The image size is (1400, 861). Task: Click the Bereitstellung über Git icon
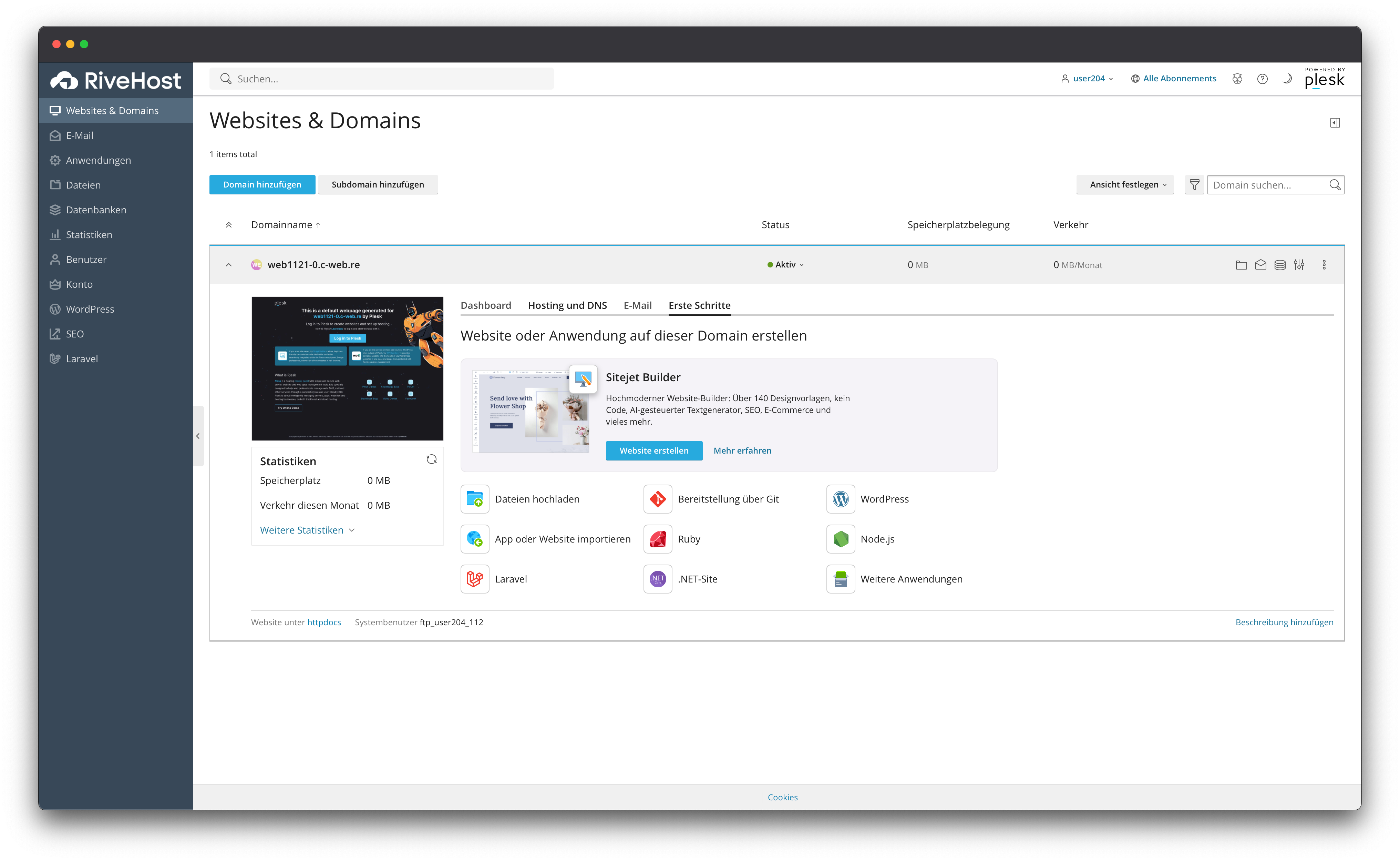(657, 499)
